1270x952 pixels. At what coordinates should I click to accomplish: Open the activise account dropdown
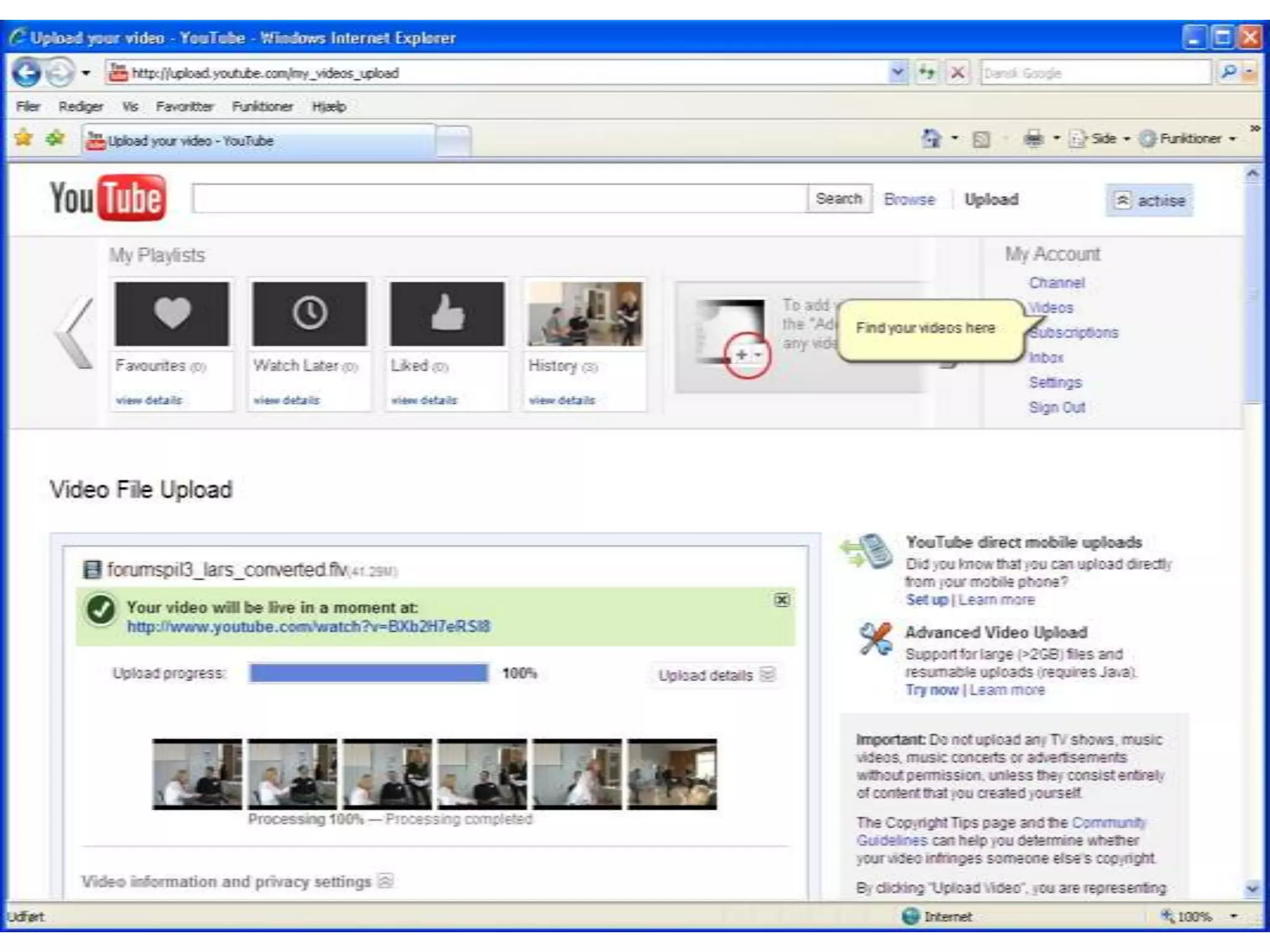coord(1149,200)
